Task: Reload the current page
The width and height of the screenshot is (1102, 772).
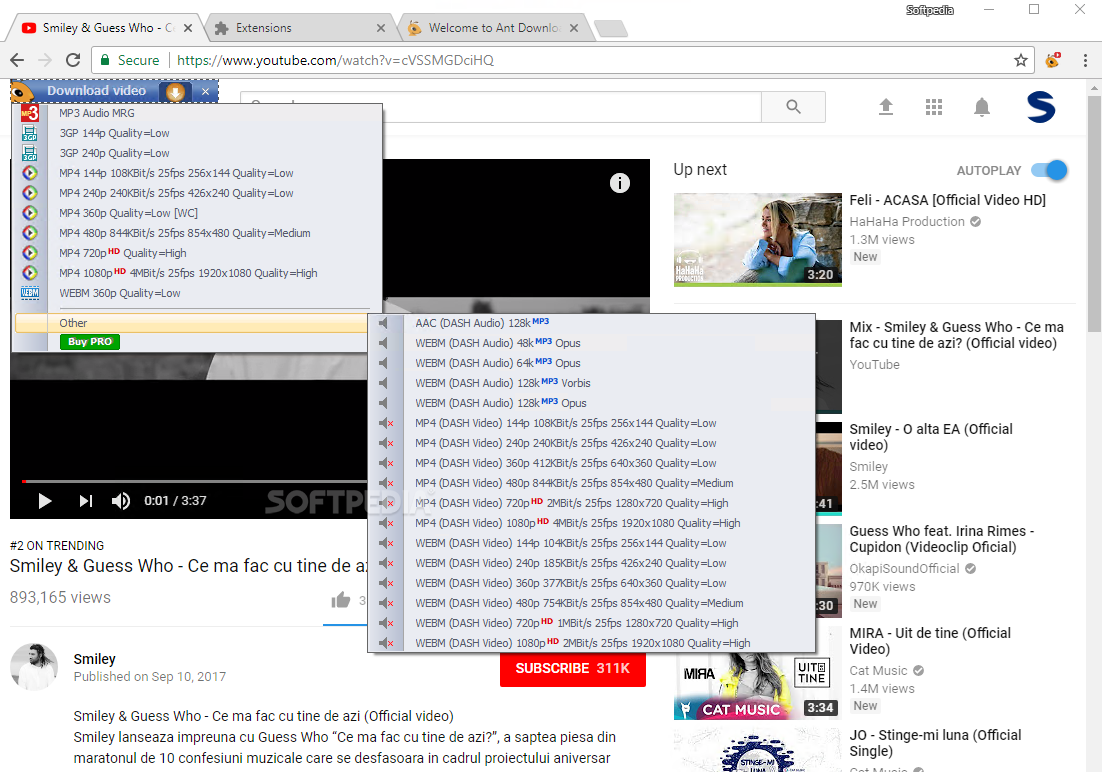Action: [x=72, y=60]
